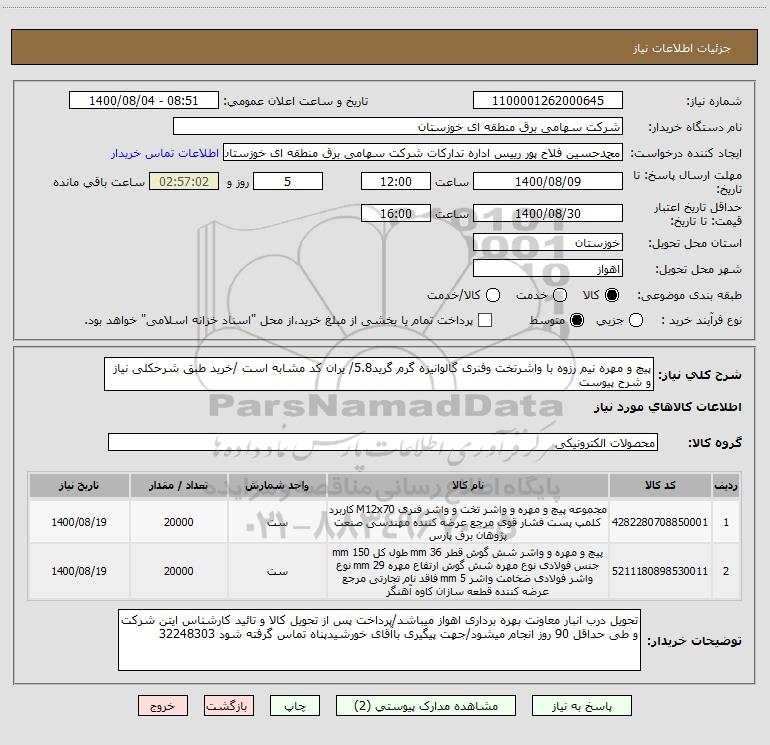Click the announcement date field 1400/08/04 - 08:51
The width and height of the screenshot is (770, 745).
pos(144,100)
